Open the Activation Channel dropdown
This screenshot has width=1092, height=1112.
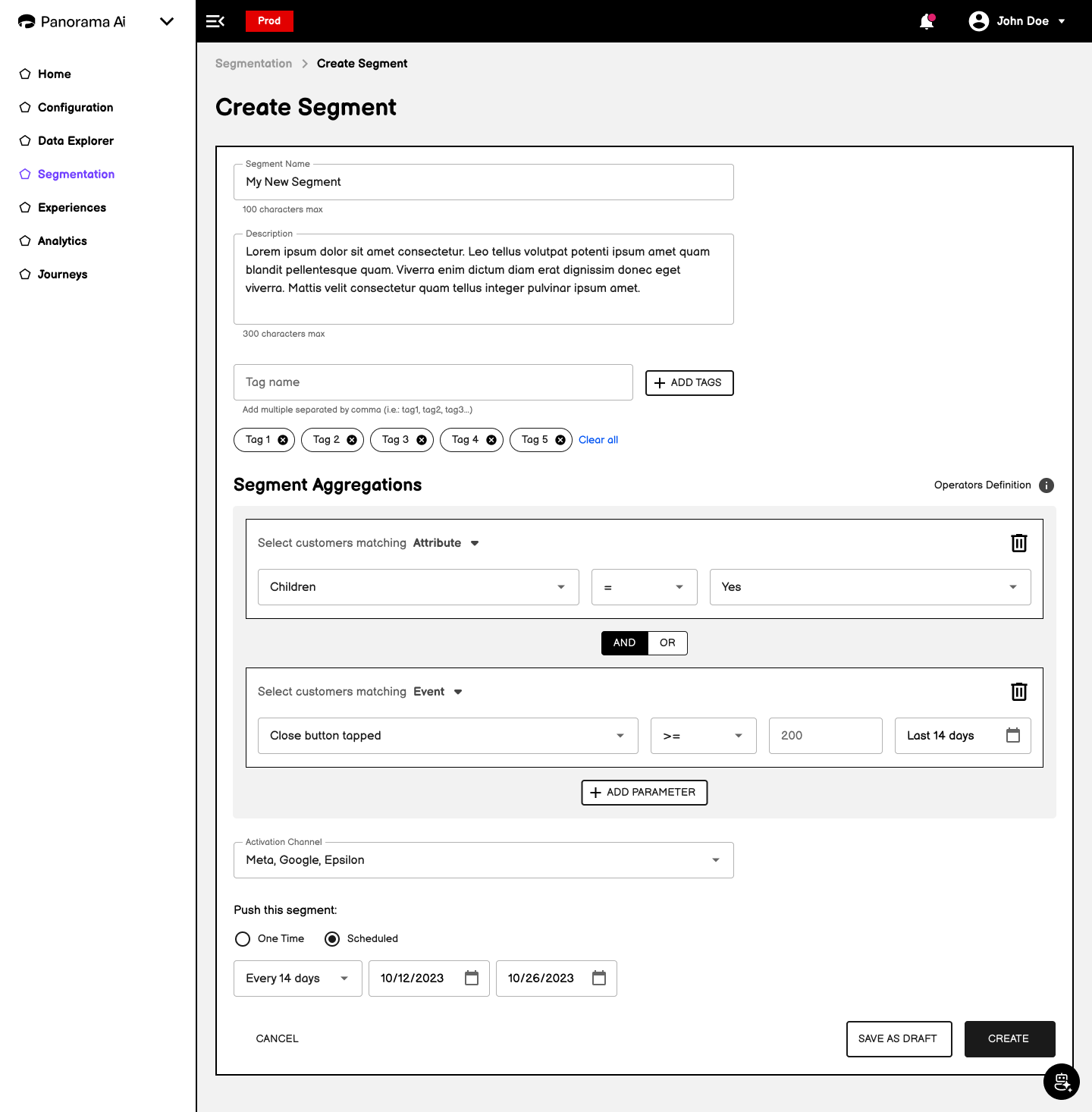pyautogui.click(x=484, y=860)
